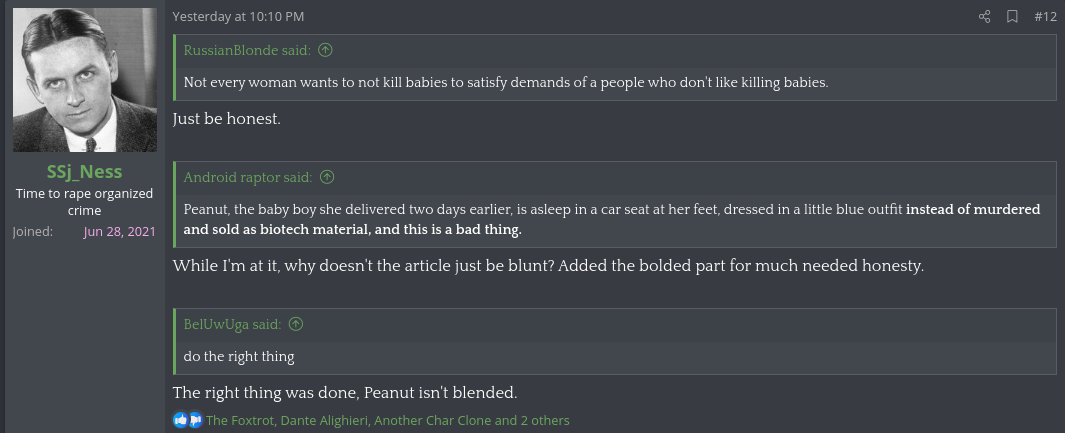Click arrow icon beside Android raptor said
This screenshot has height=433, width=1065.
[x=327, y=177]
